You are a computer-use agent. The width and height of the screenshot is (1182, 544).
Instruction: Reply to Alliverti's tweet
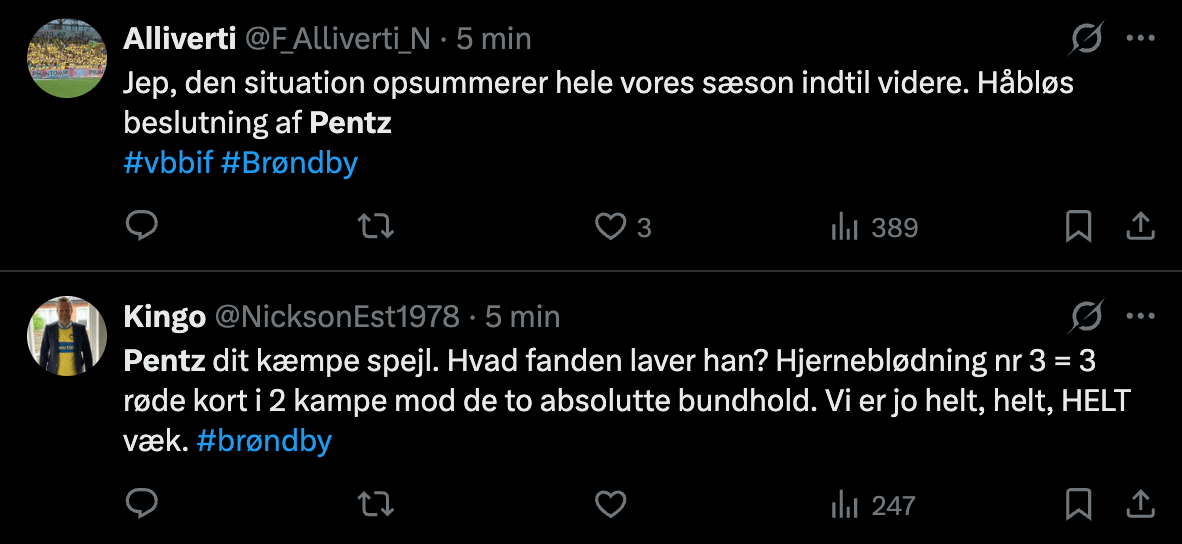tap(142, 228)
